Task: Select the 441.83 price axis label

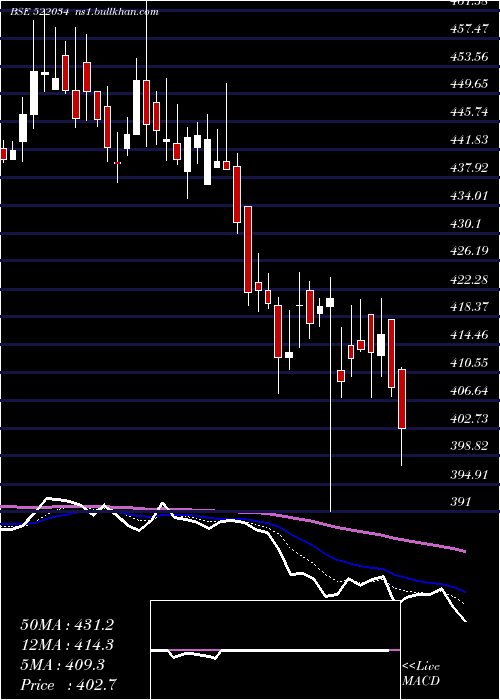Action: pyautogui.click(x=469, y=141)
